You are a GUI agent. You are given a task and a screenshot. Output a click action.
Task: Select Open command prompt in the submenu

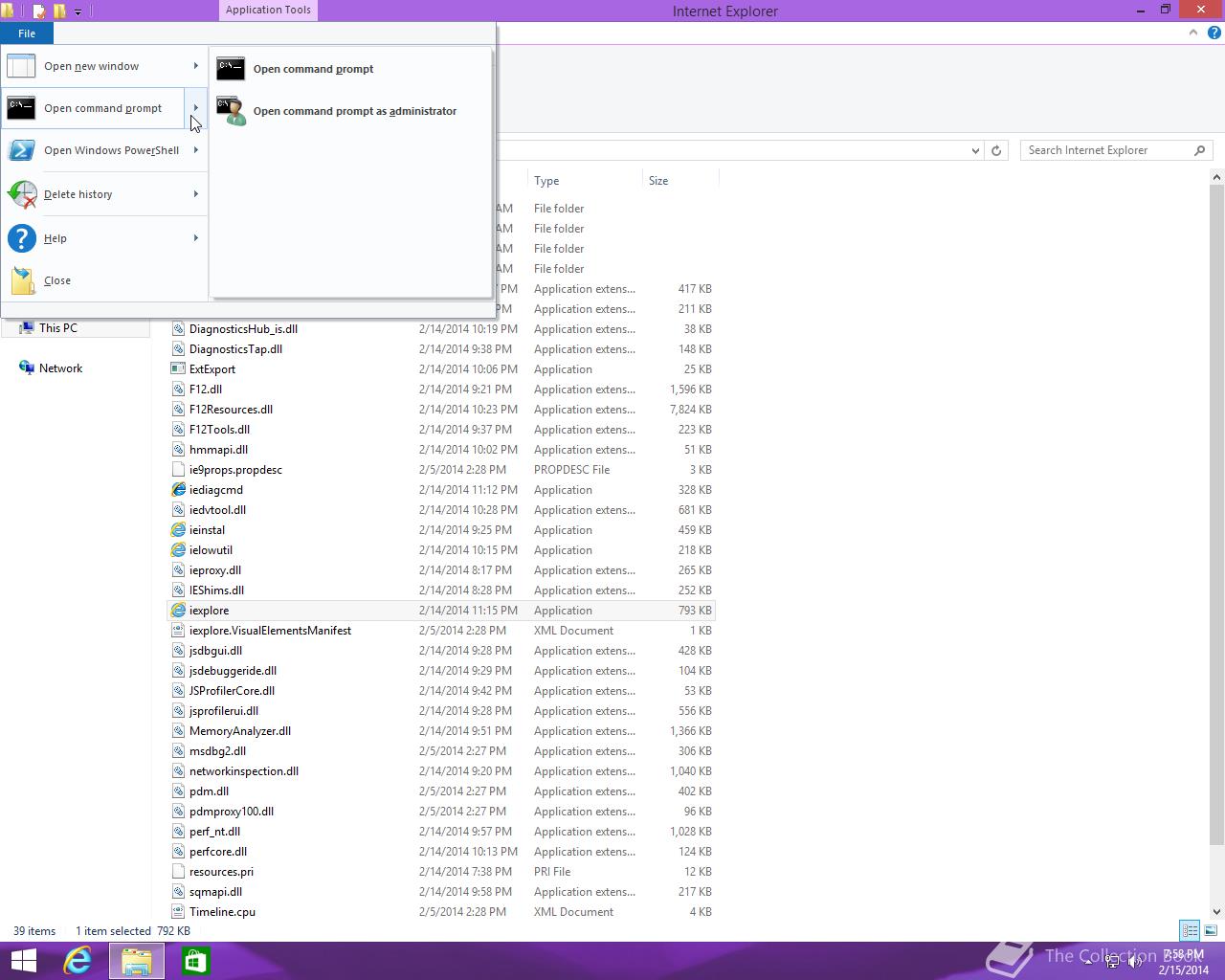[x=350, y=69]
